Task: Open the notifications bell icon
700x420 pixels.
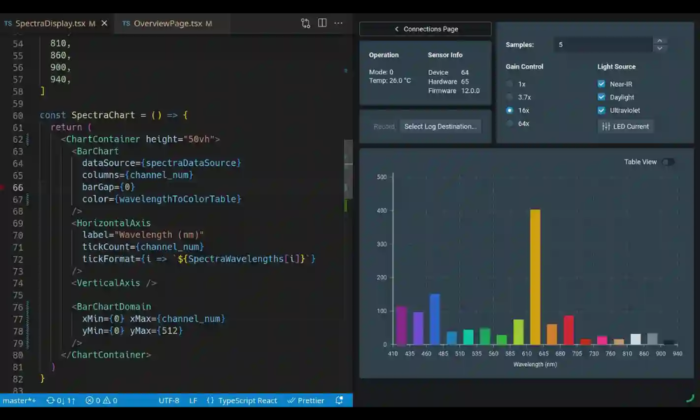Action: tap(339, 400)
